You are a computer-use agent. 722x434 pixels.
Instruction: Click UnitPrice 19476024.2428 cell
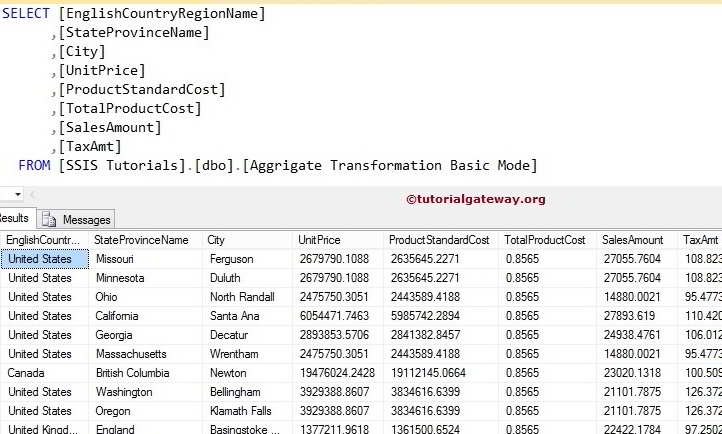(x=337, y=373)
